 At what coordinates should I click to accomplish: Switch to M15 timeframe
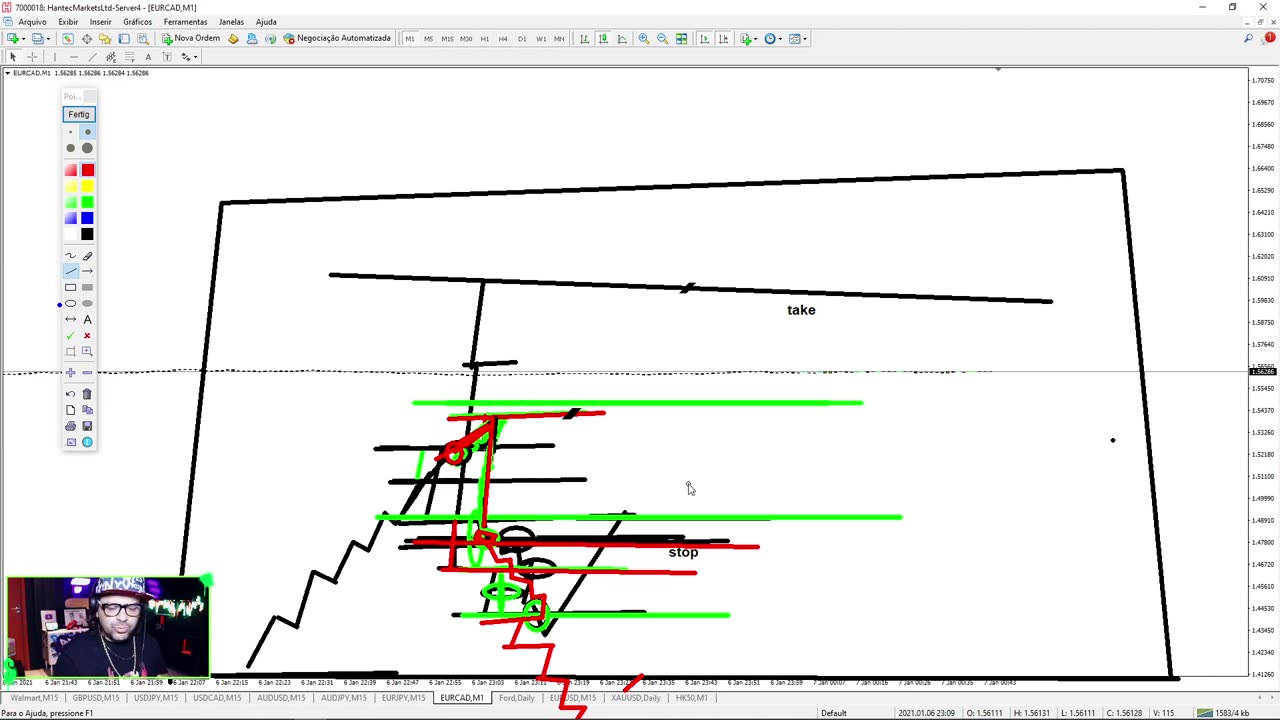(447, 39)
